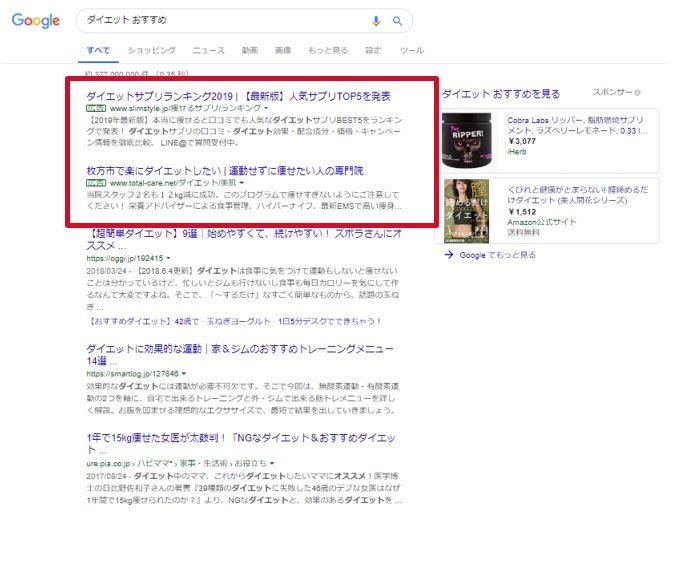
Task: Open result ダイエットに効果的な運動
Action: 240,355
